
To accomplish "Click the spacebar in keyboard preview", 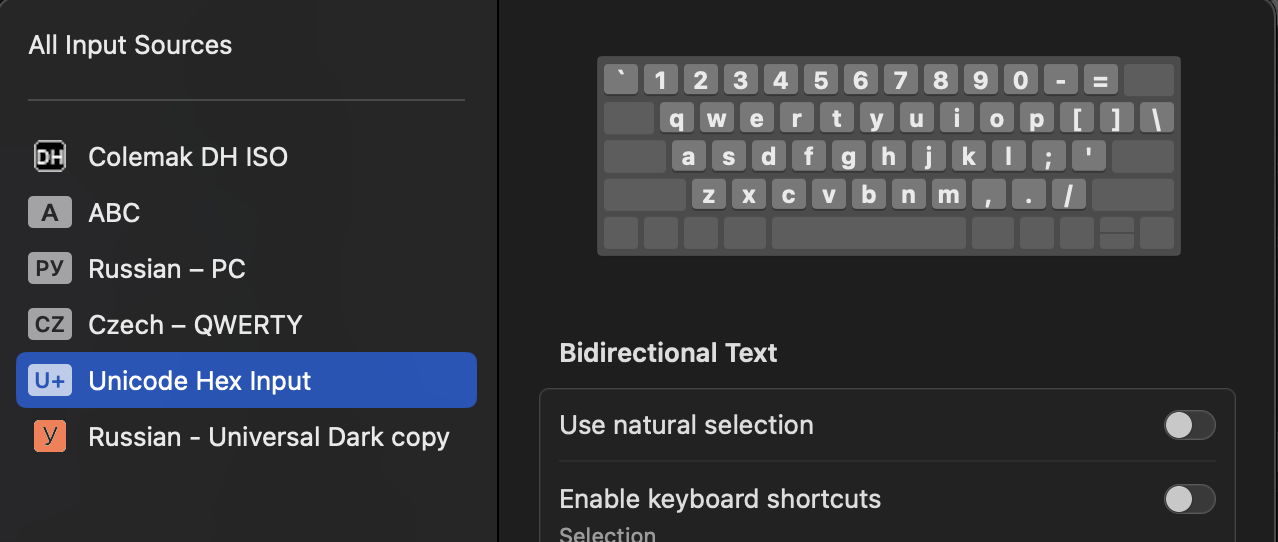I will [868, 233].
